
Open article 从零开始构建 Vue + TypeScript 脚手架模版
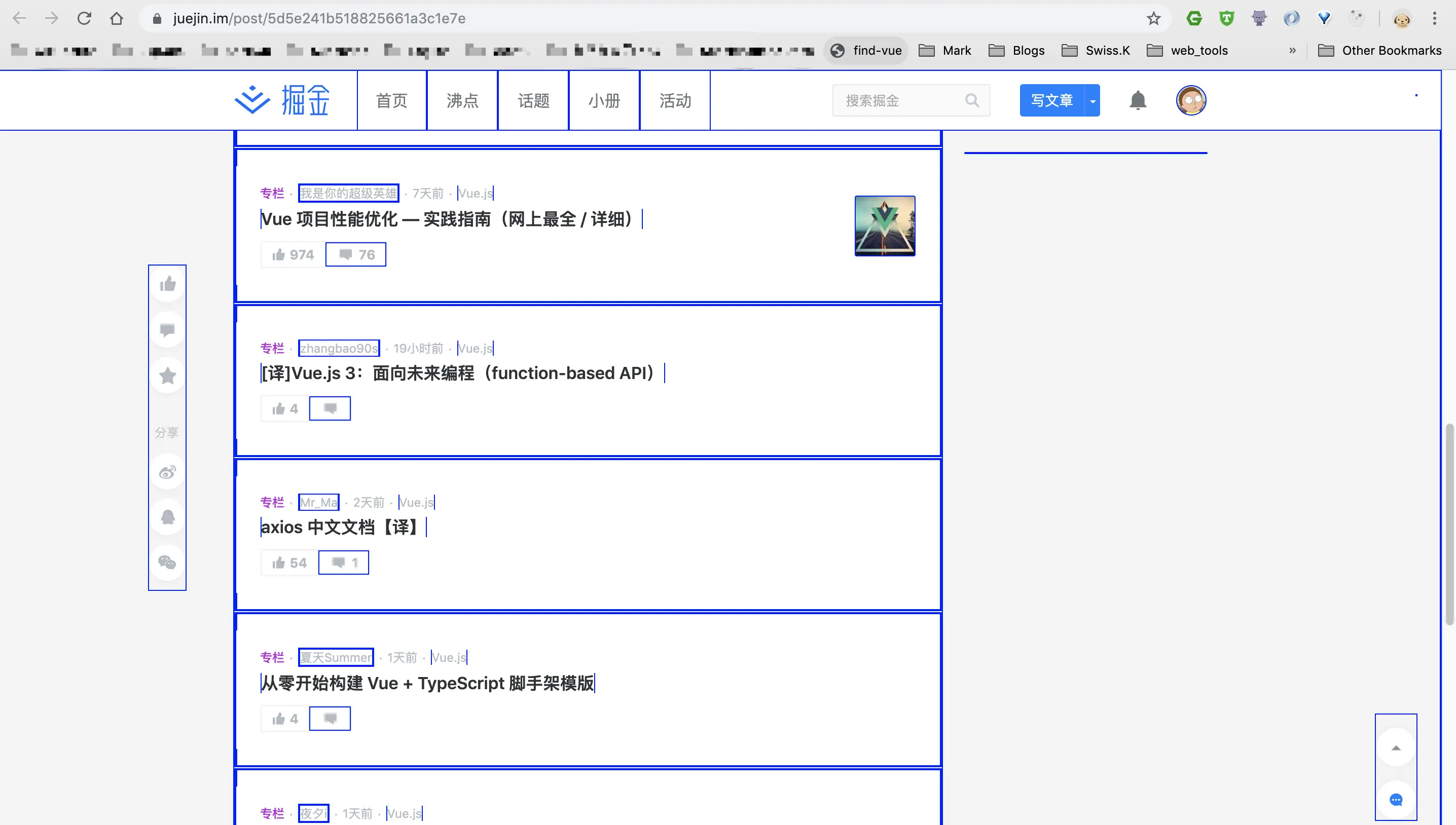coord(427,683)
